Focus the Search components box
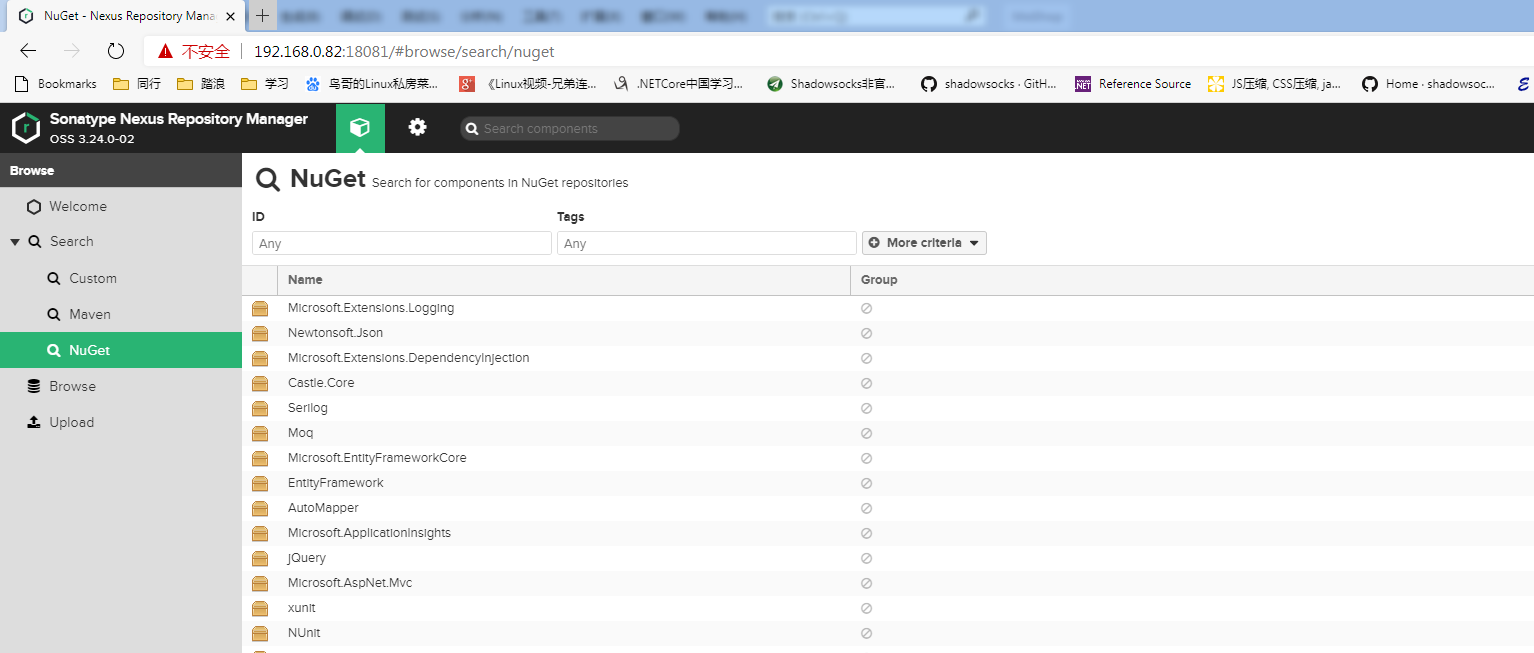This screenshot has width=1534, height=653. point(576,128)
